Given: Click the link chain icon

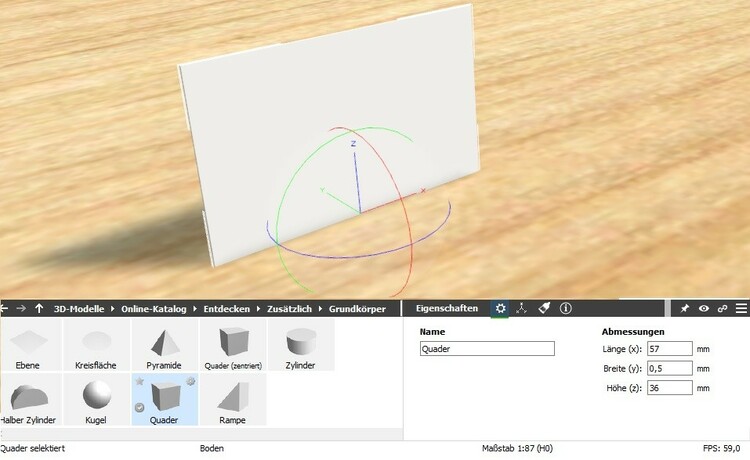Looking at the screenshot, I should pos(722,308).
